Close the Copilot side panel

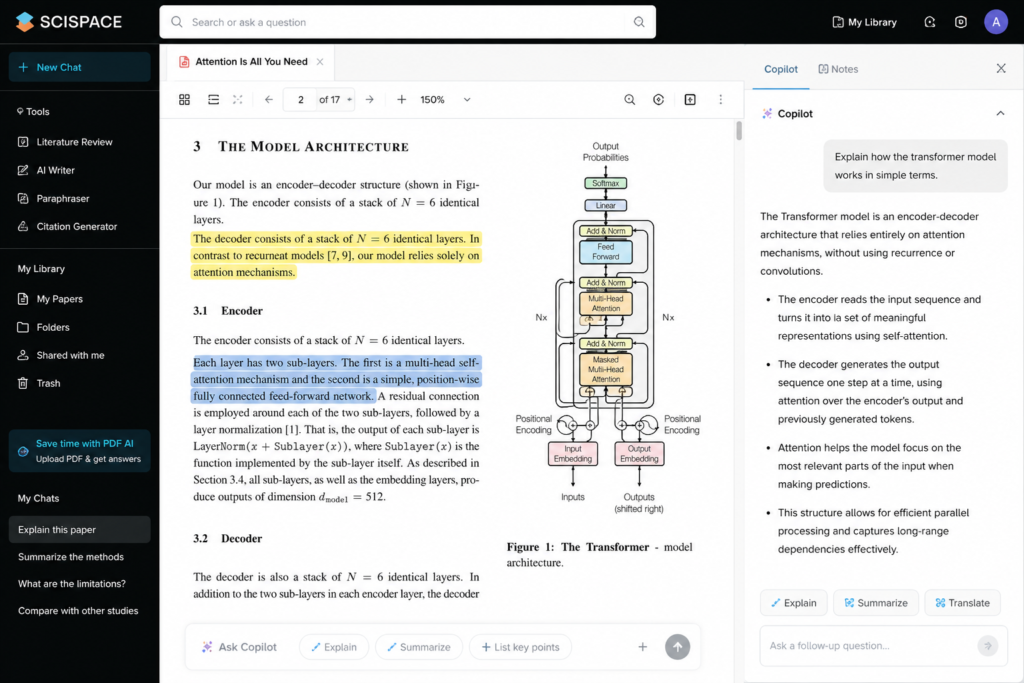click(1000, 69)
